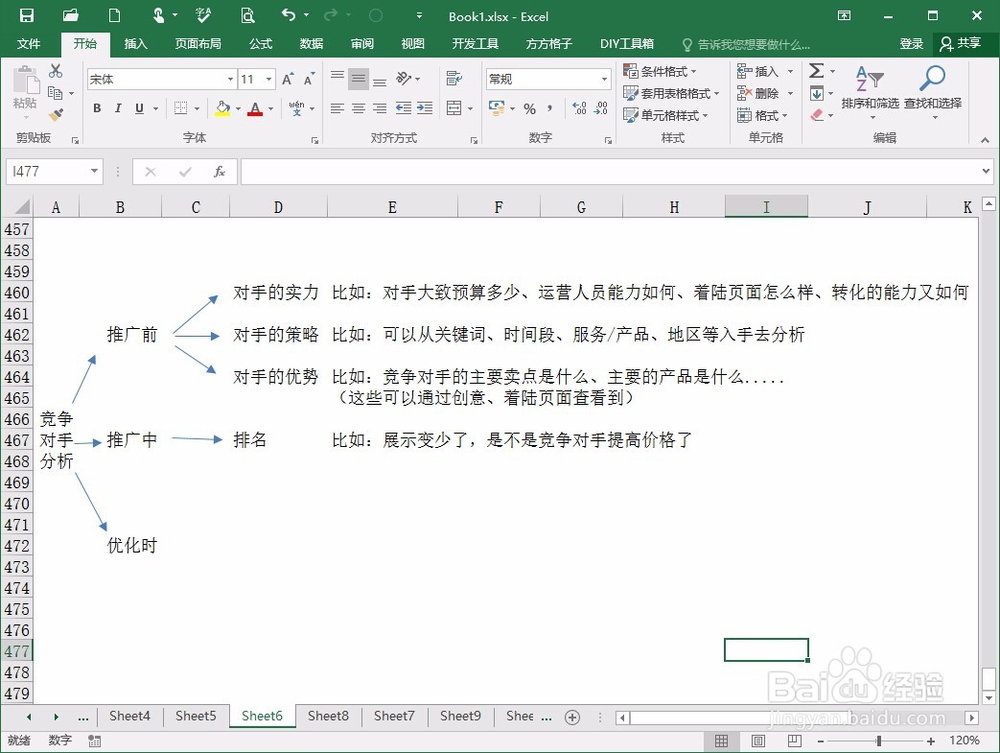Click the Format Painter brush icon

click(x=56, y=115)
